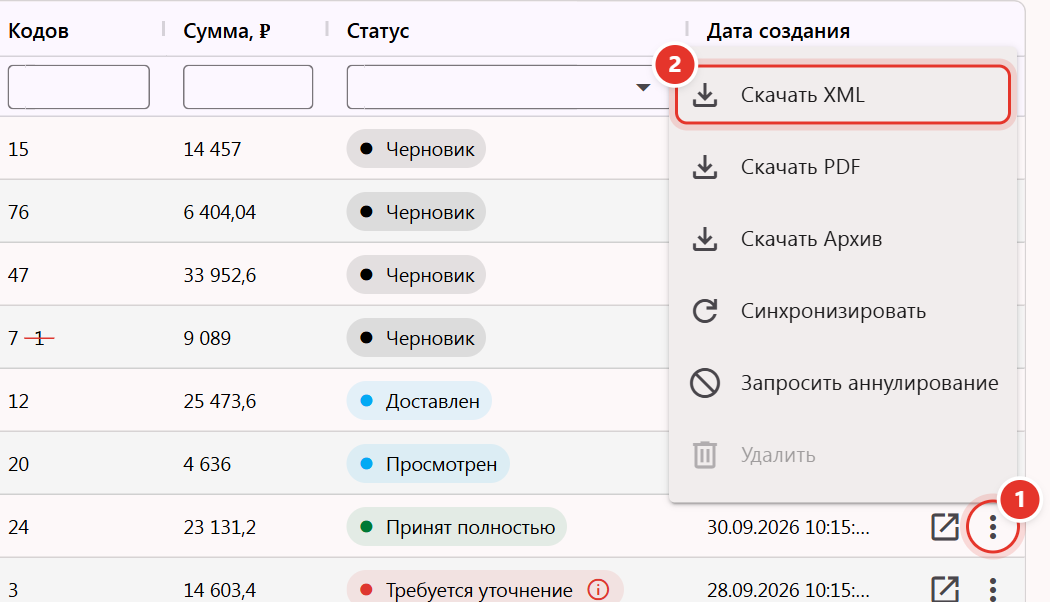Expand the Статус filter dropdown
The height and width of the screenshot is (602, 1050).
click(643, 87)
